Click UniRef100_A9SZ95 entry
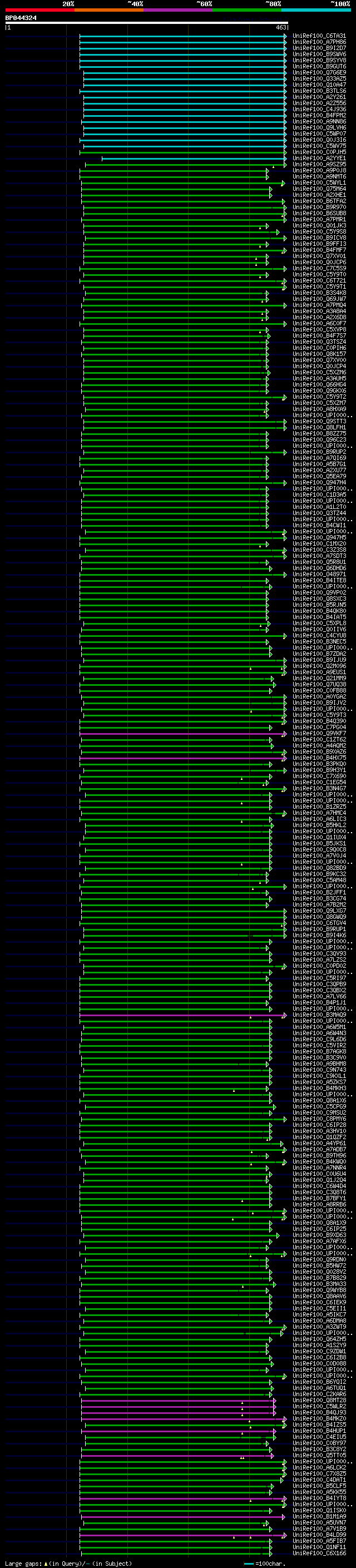 tap(319, 164)
